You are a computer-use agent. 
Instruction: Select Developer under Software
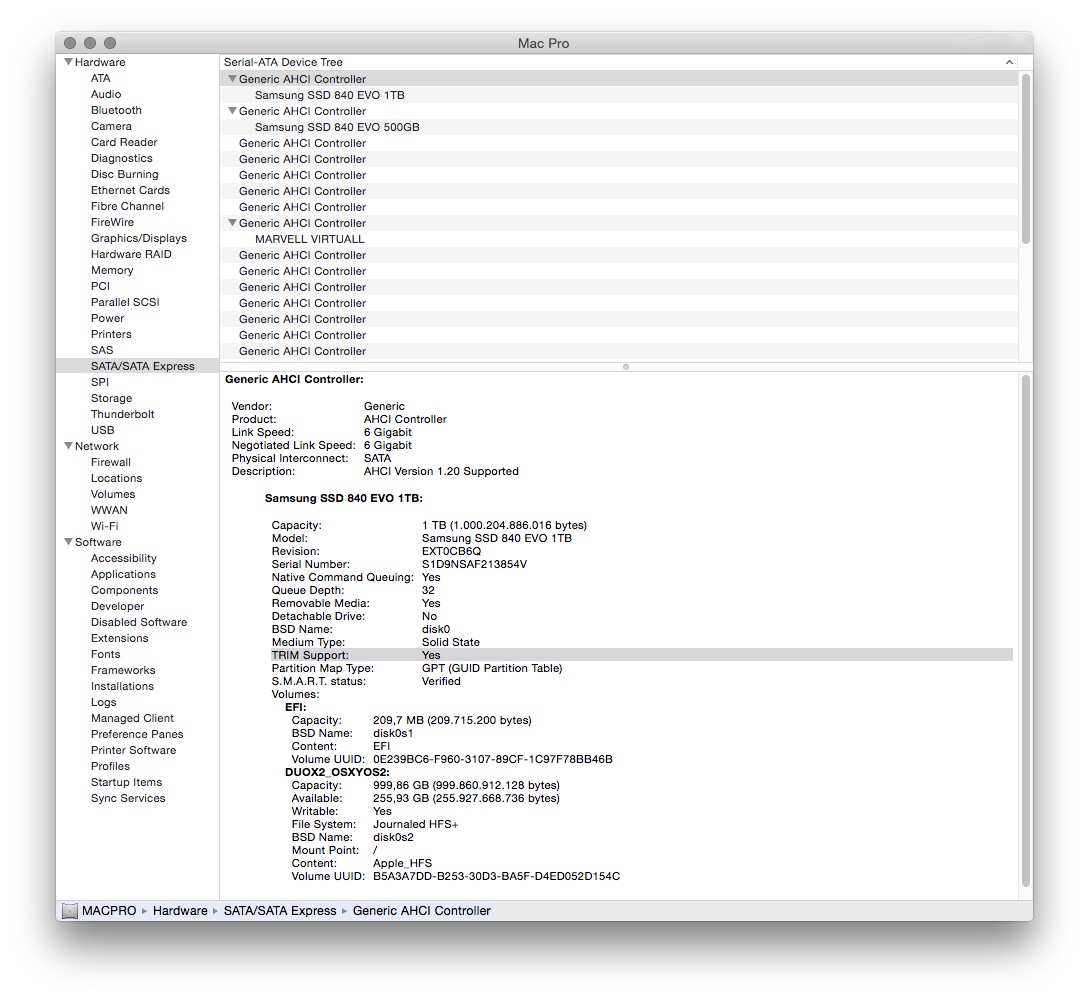pos(117,606)
